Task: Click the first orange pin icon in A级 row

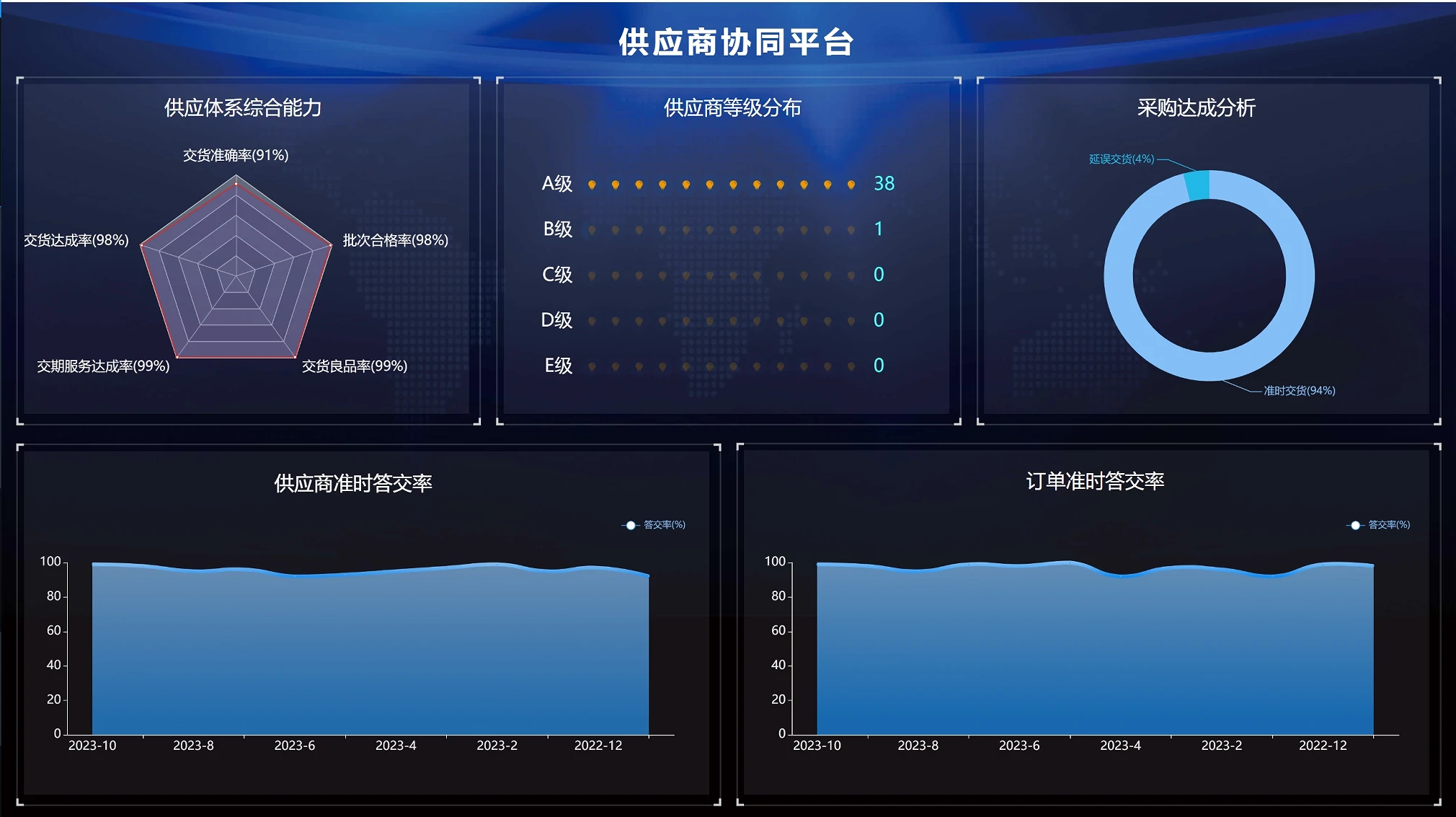Action: point(592,185)
